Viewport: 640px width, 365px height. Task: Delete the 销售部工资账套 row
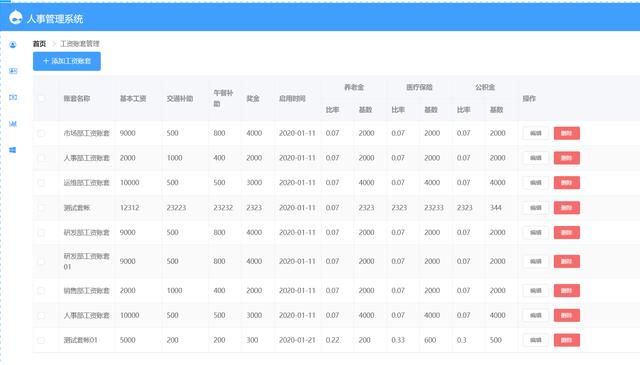(567, 291)
